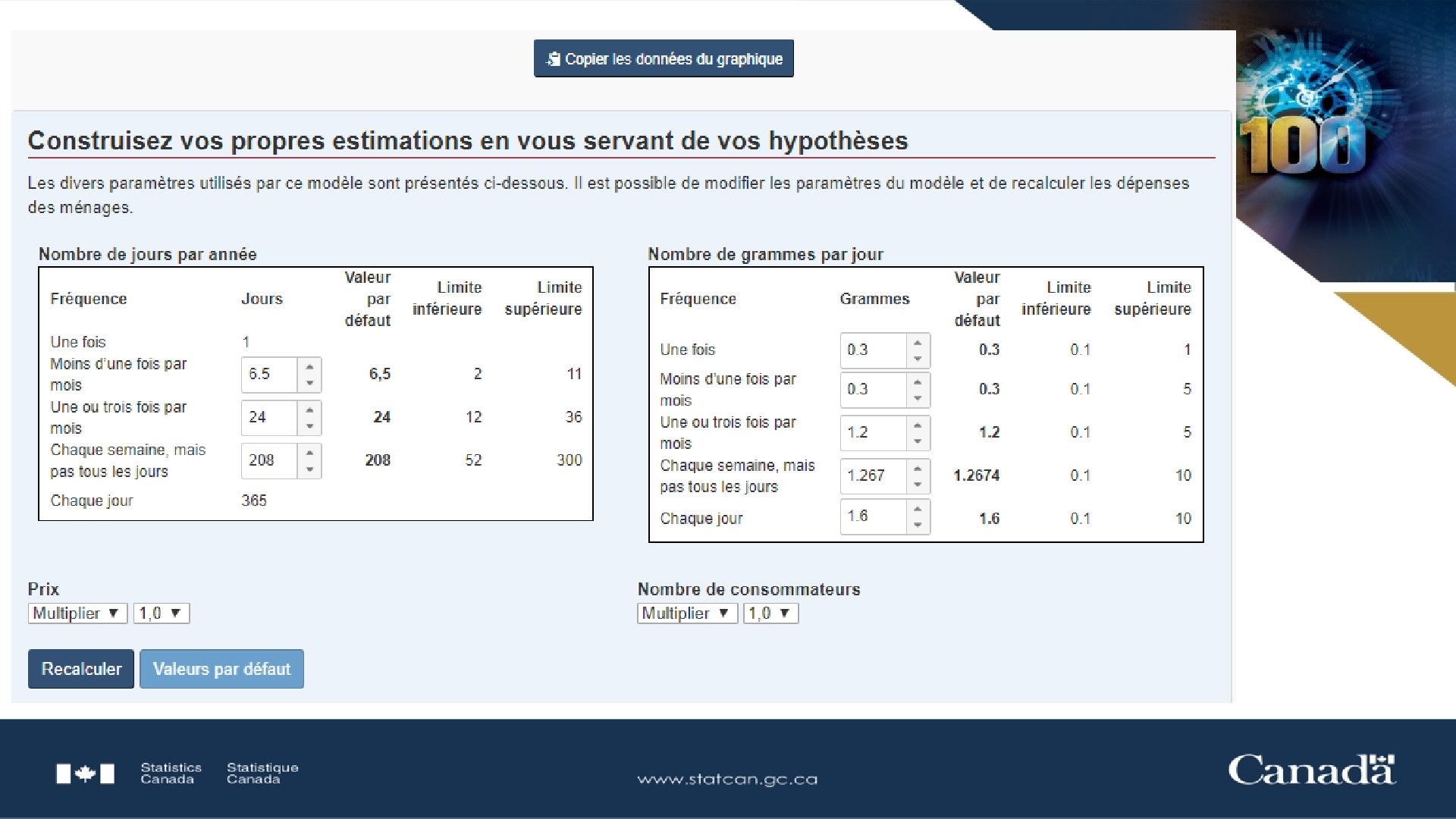The width and height of the screenshot is (1456, 819).
Task: Increase grams for Une ou trois fois par mois
Action: click(918, 425)
